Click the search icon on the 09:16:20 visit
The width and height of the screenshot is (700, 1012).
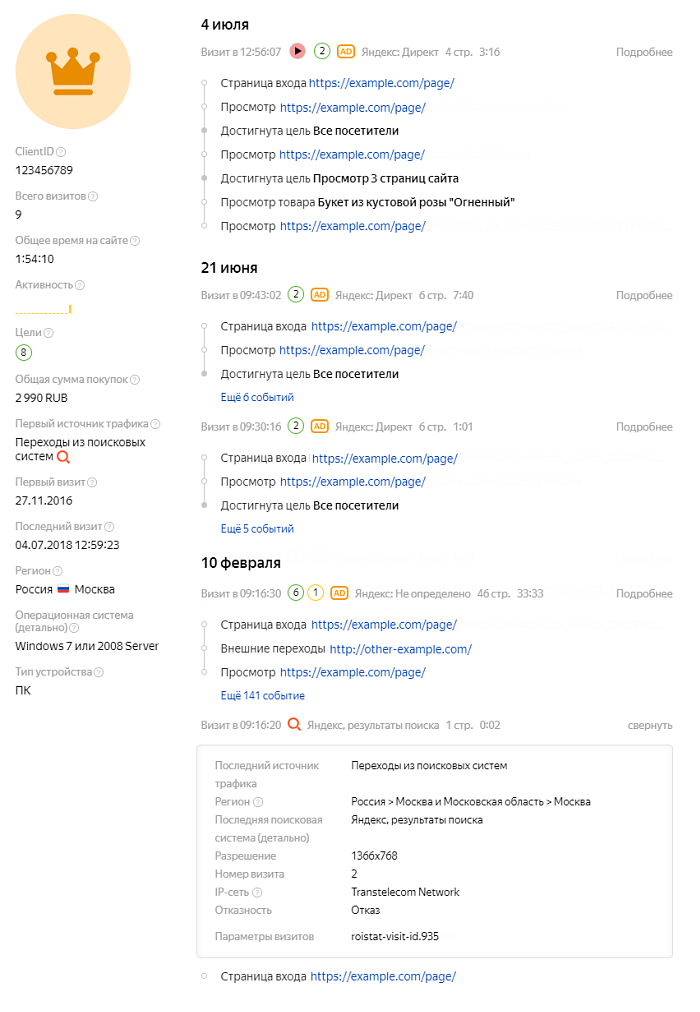point(294,724)
